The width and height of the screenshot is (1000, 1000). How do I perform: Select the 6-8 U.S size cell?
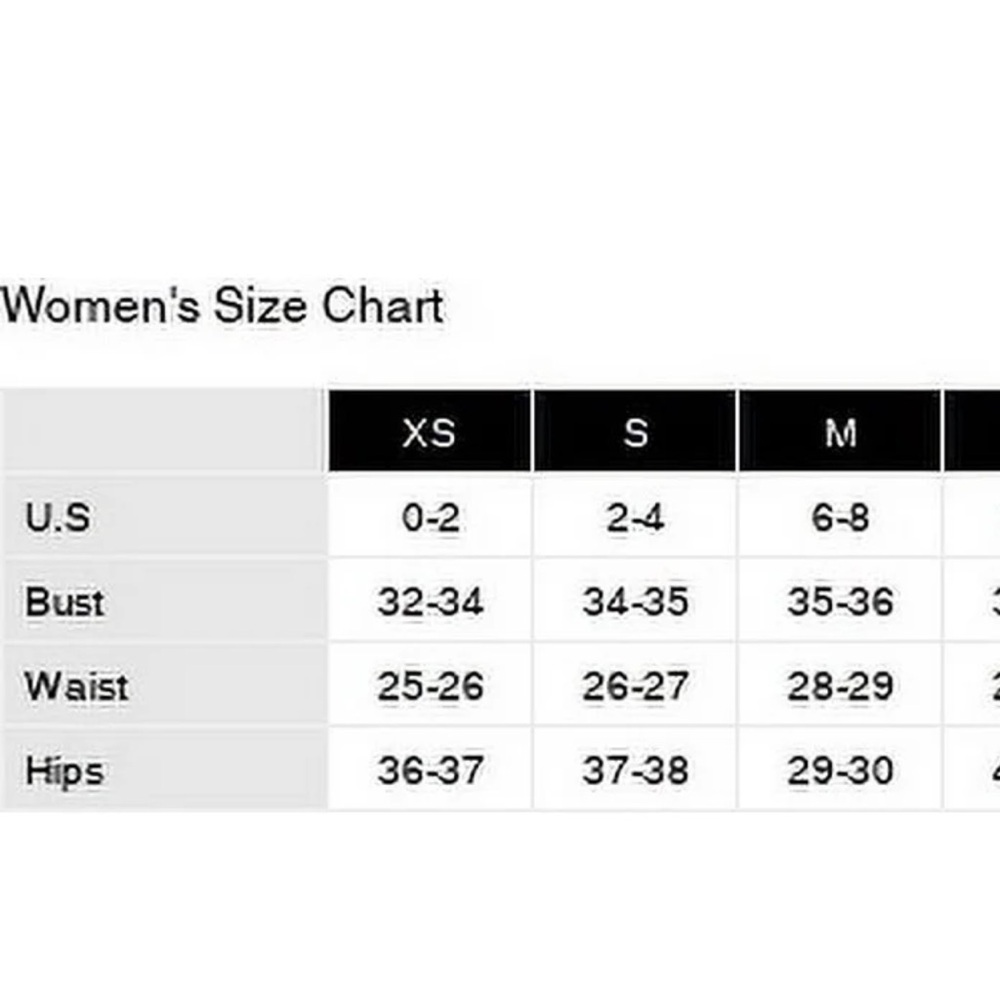point(840,518)
